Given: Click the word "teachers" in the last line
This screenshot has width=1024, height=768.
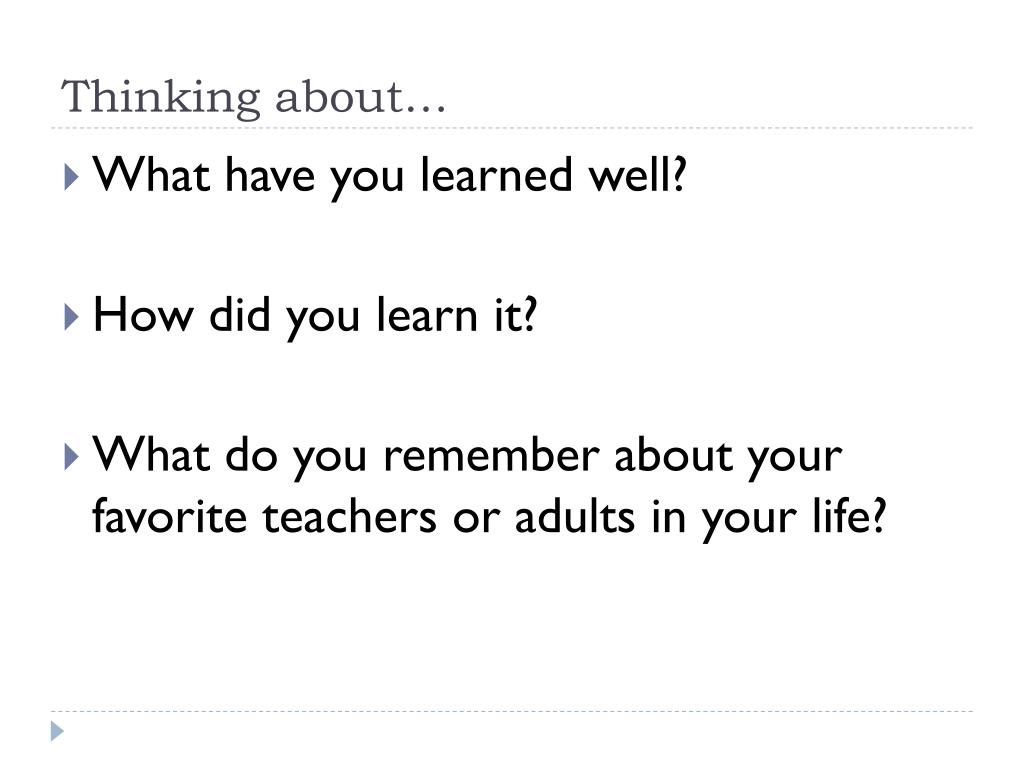Looking at the screenshot, I should click(349, 517).
